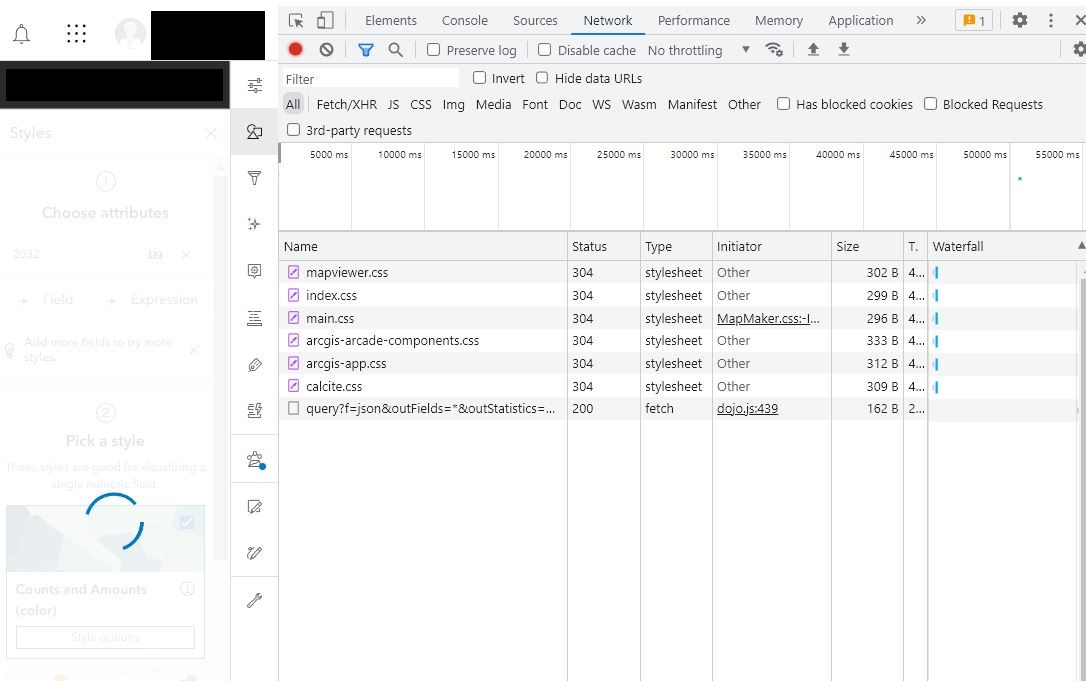Open the No throttling dropdown
This screenshot has height=681, width=1086.
click(698, 50)
